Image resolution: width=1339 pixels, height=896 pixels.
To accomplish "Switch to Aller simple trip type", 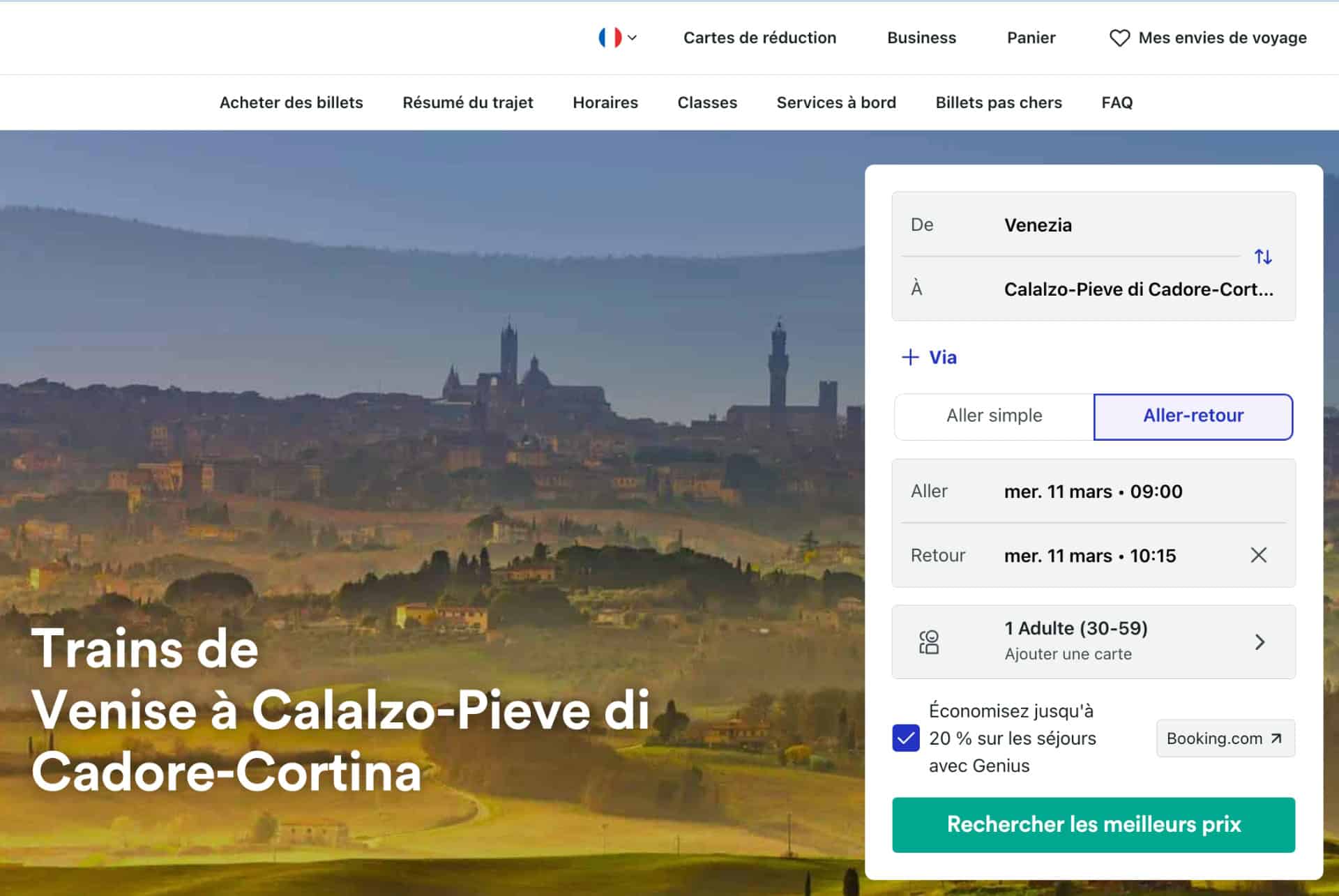I will tap(993, 416).
